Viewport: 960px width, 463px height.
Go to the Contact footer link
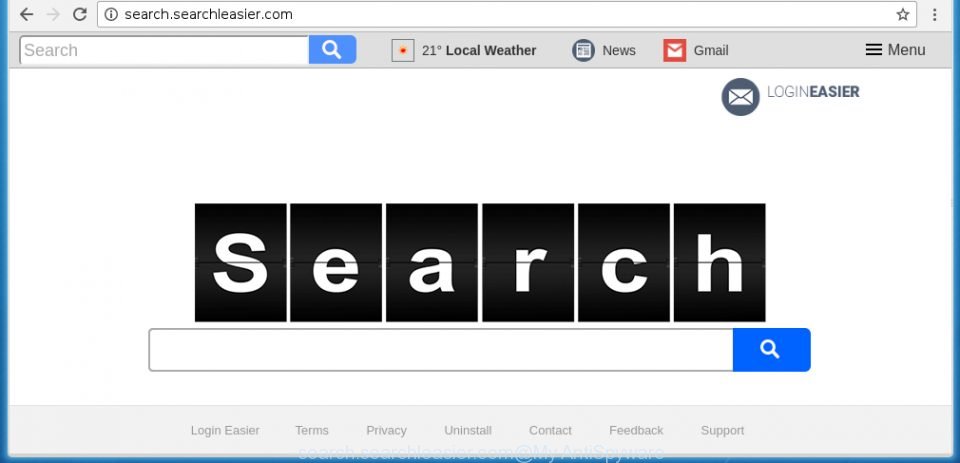click(550, 431)
